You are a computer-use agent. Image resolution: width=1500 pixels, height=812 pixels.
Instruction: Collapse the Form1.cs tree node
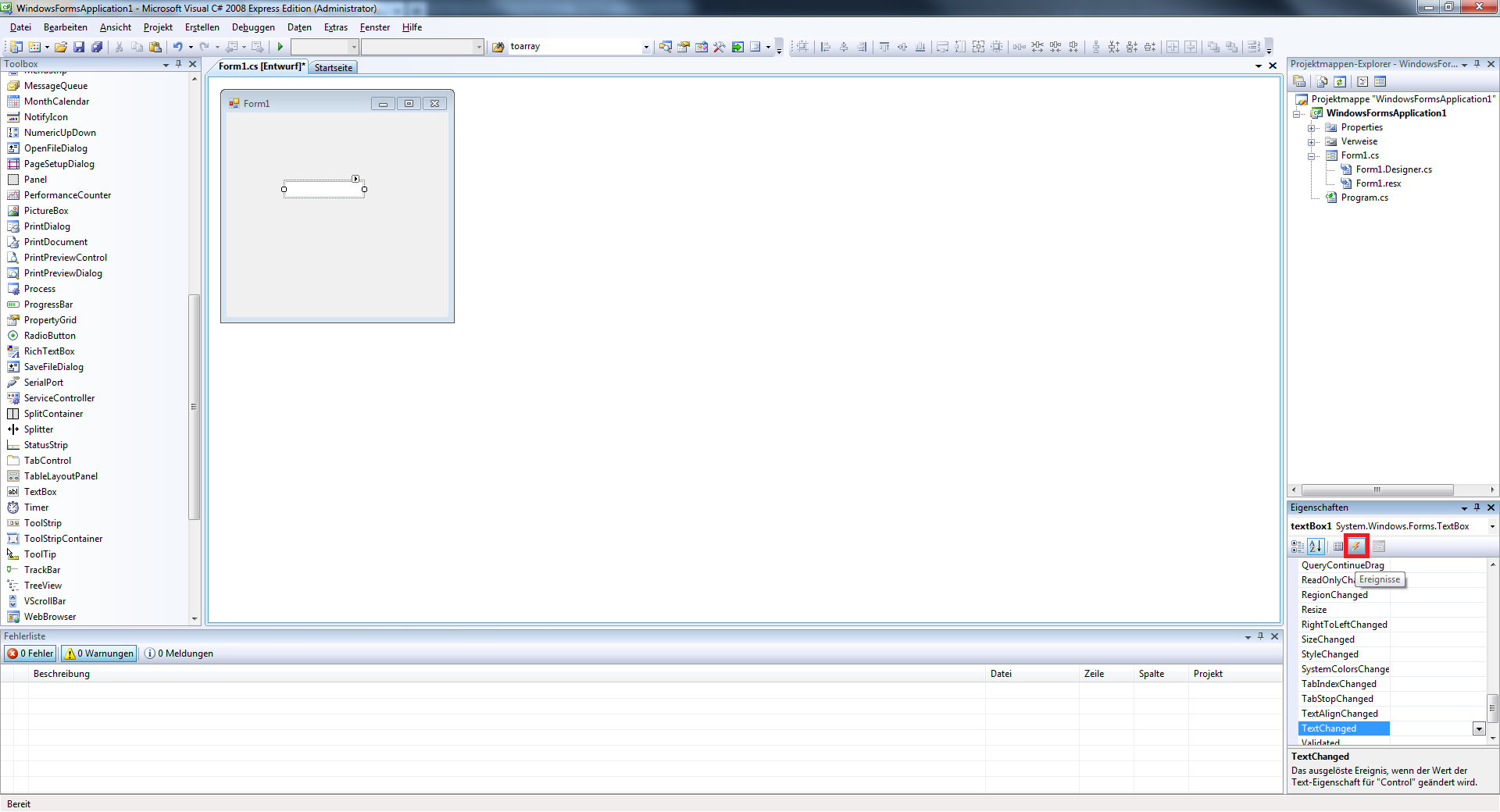pos(1312,155)
